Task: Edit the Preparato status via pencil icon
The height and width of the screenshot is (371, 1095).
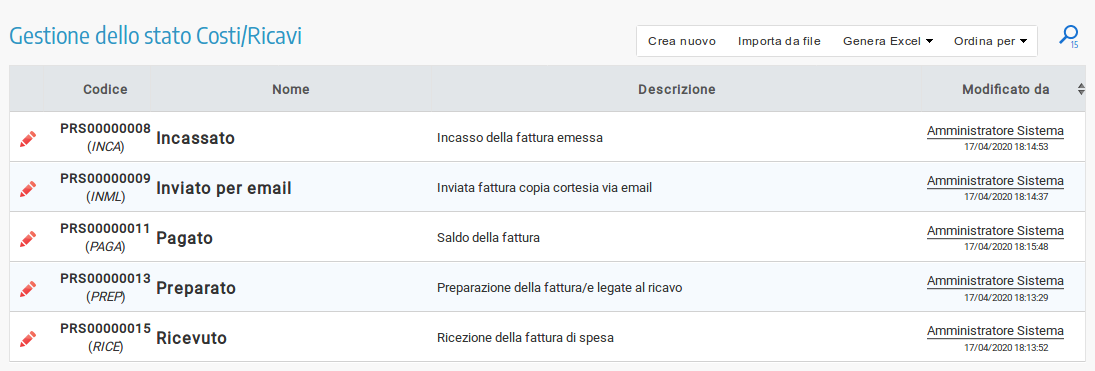Action: click(28, 288)
